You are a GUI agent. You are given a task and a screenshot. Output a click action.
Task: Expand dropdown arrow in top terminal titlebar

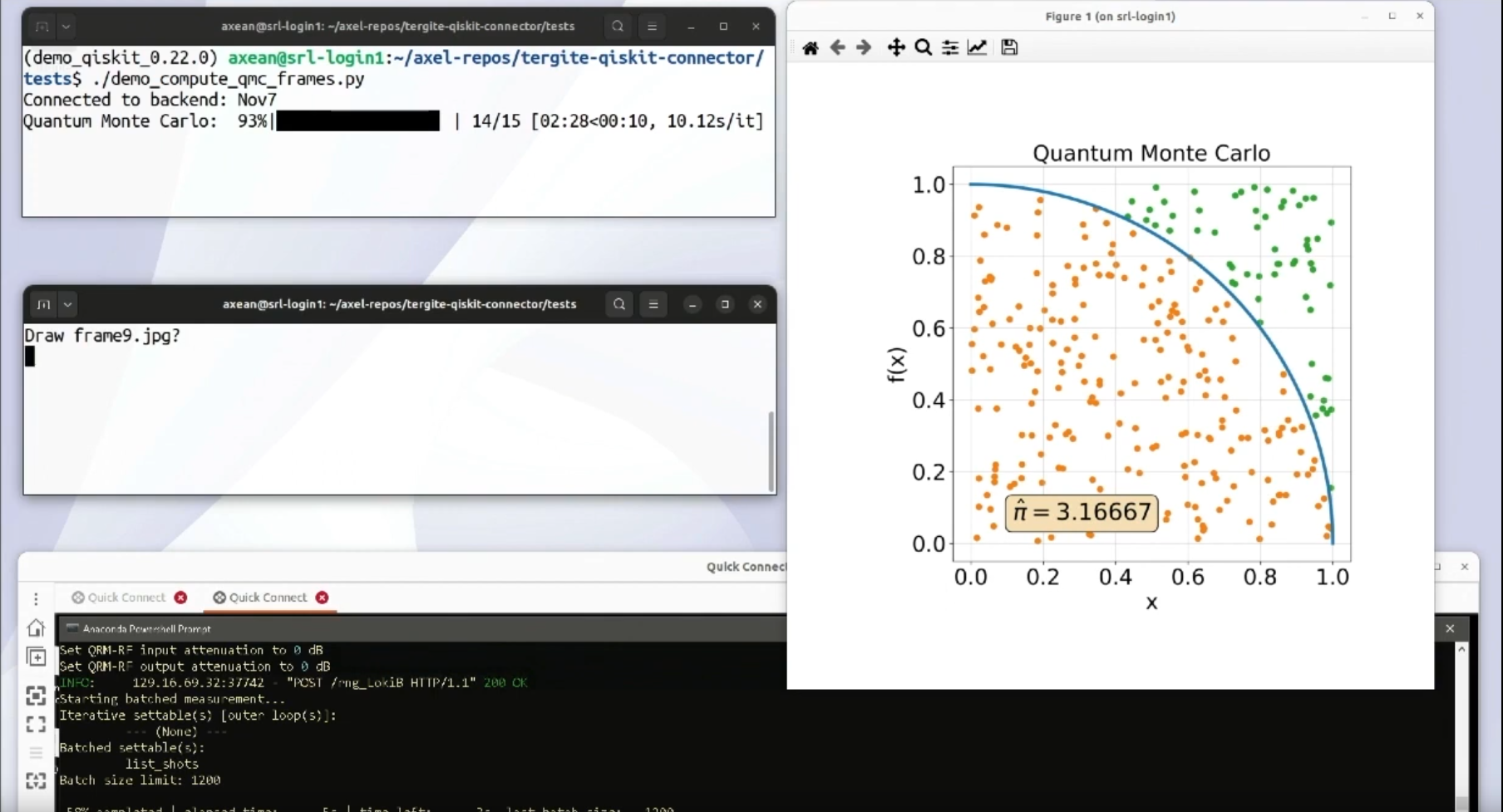coord(67,27)
